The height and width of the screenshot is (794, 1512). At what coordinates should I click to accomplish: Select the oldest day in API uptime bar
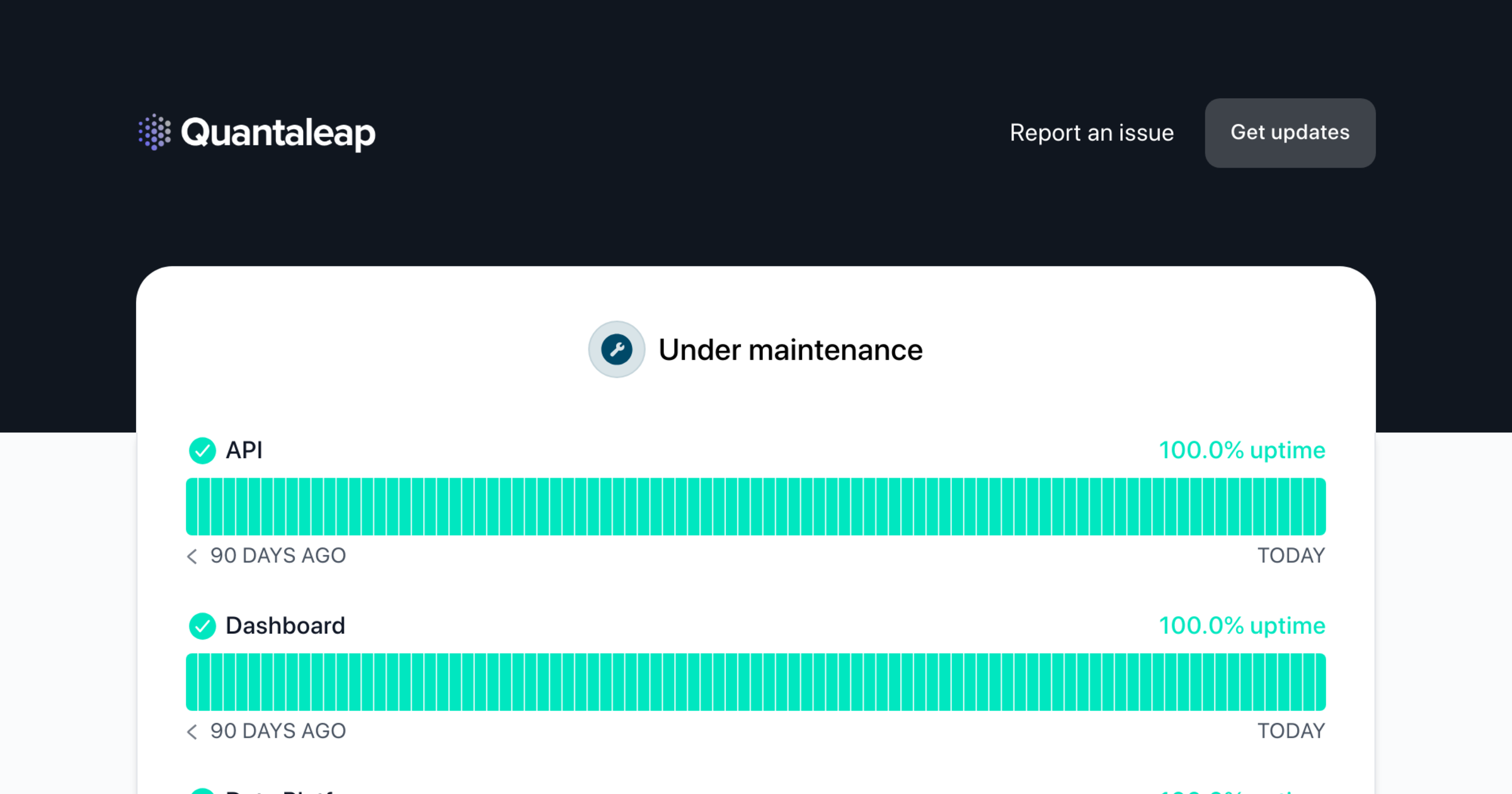(192, 507)
